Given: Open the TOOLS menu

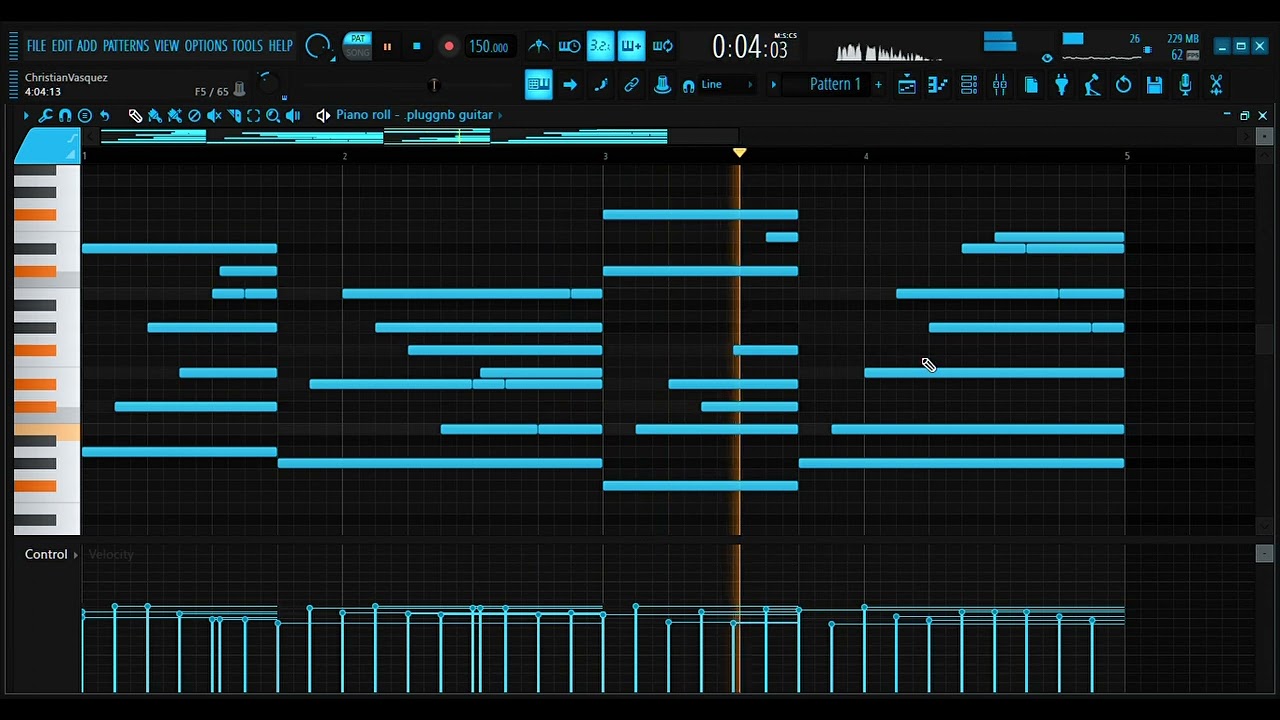Looking at the screenshot, I should click(247, 46).
